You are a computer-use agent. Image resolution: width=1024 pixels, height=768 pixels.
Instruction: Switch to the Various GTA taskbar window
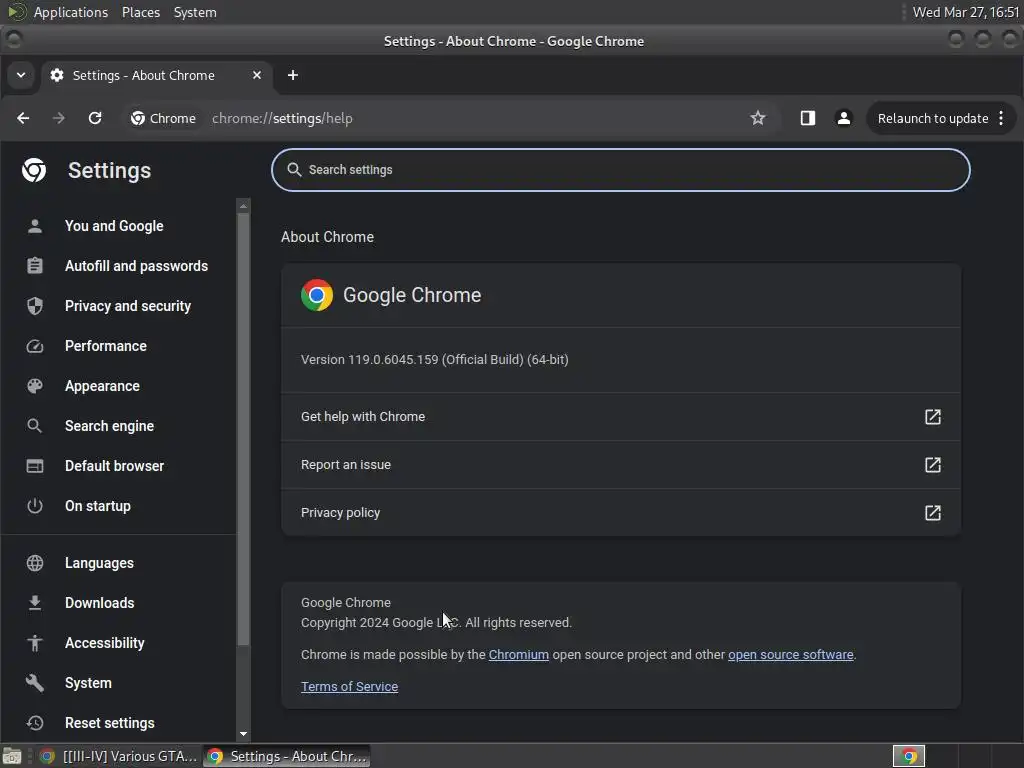pyautogui.click(x=118, y=756)
